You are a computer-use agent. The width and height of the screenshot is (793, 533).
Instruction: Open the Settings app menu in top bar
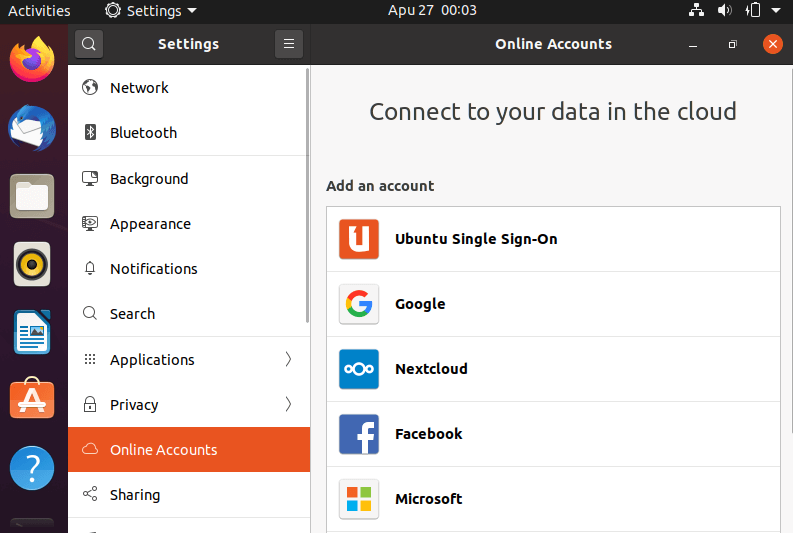pyautogui.click(x=150, y=11)
